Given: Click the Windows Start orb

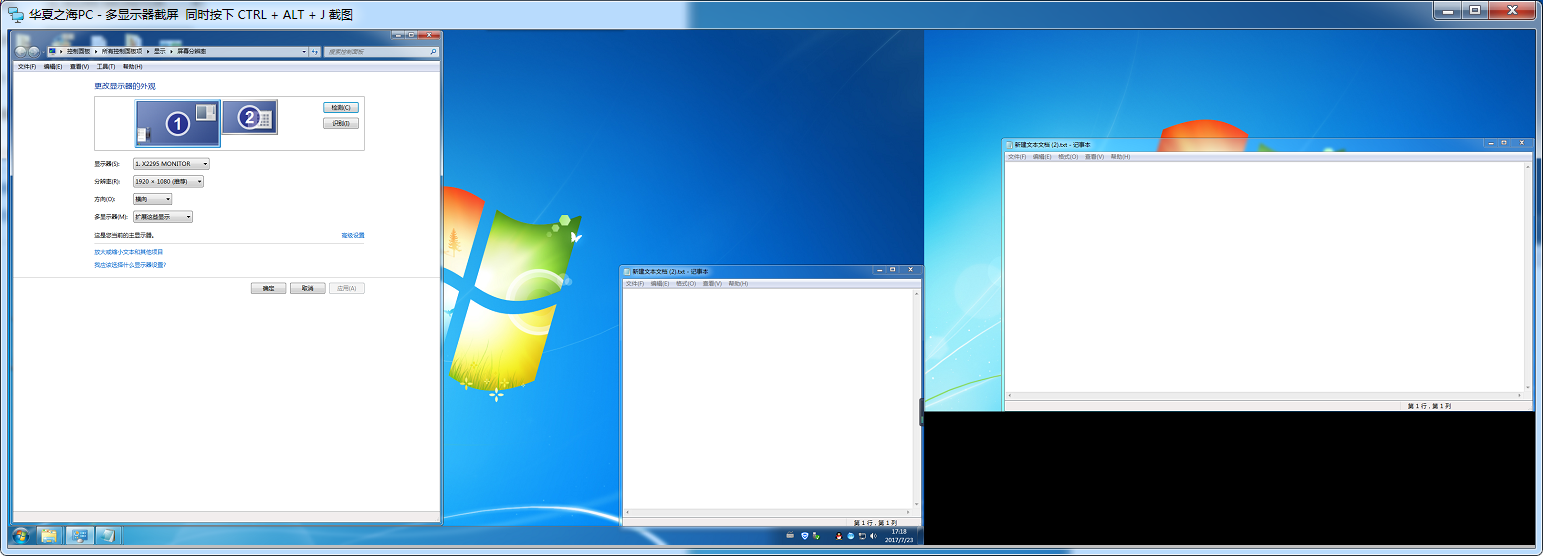Looking at the screenshot, I should point(20,535).
